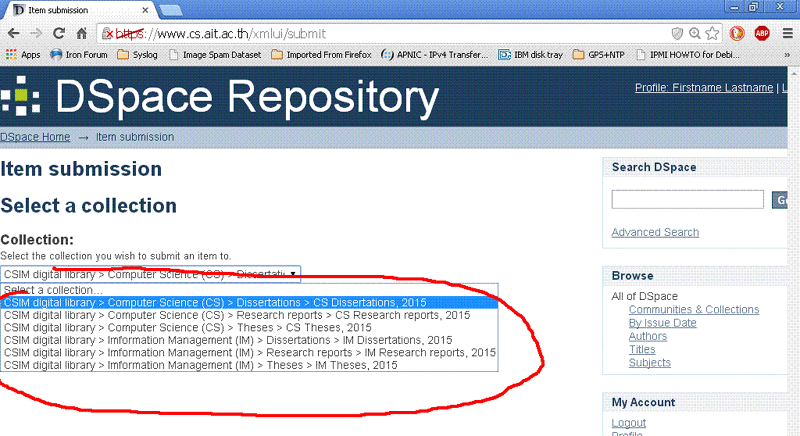The height and width of the screenshot is (436, 800).
Task: Browse Communities & Collections link
Action: point(694,310)
